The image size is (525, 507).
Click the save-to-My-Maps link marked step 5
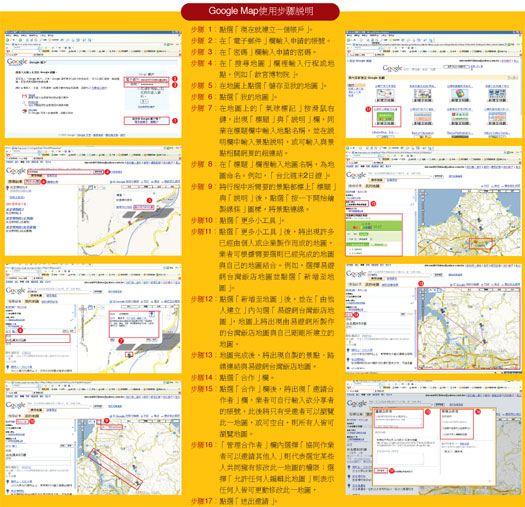[144, 208]
